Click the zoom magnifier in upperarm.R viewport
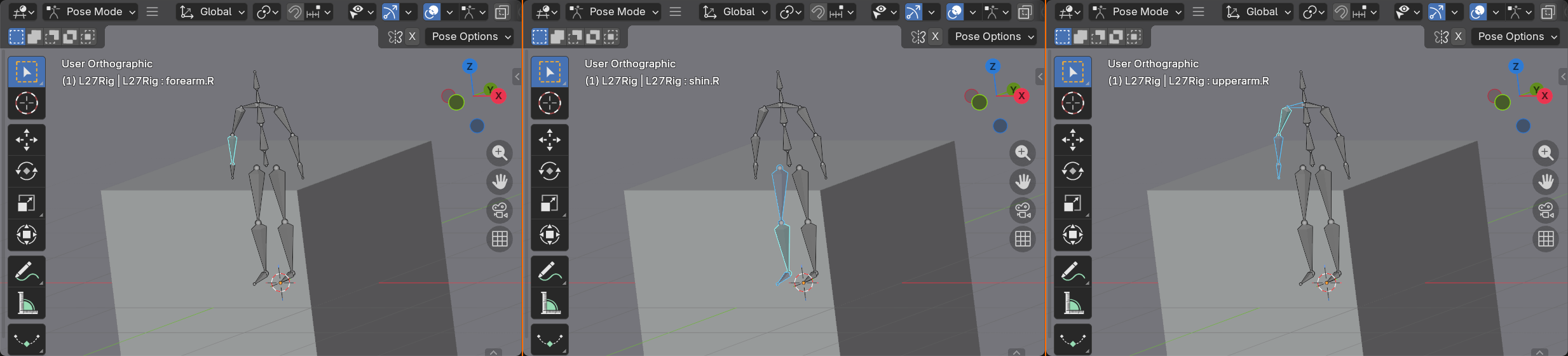Image resolution: width=1568 pixels, height=356 pixels. (x=1546, y=153)
